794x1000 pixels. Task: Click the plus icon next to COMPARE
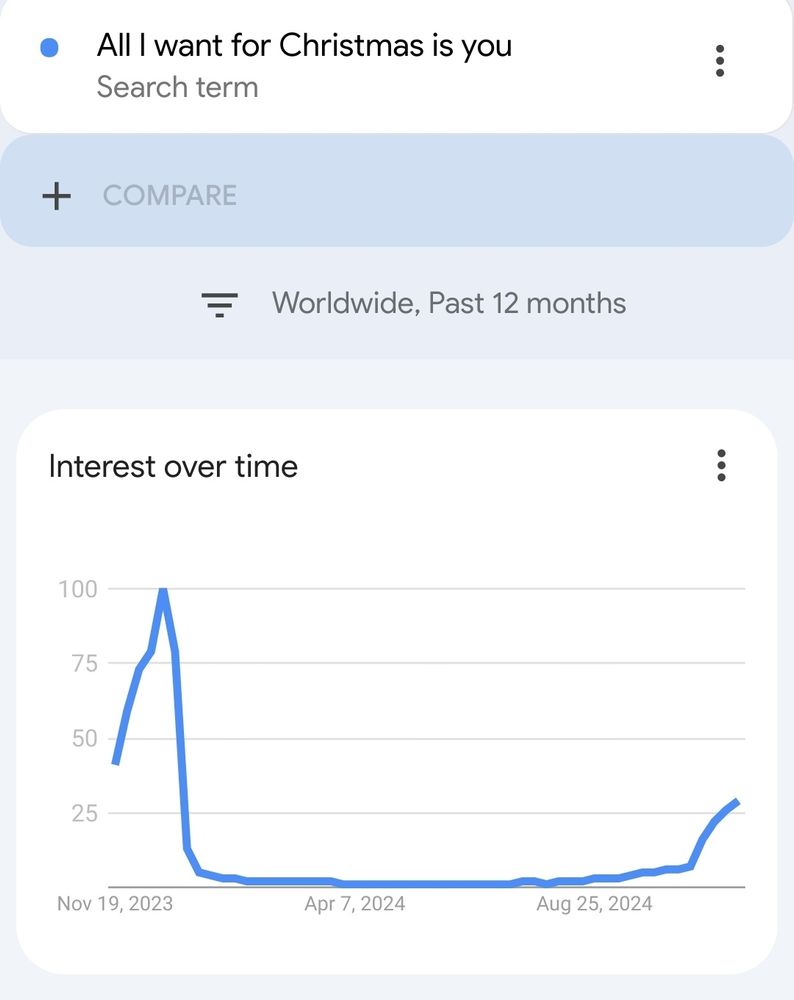click(x=56, y=194)
